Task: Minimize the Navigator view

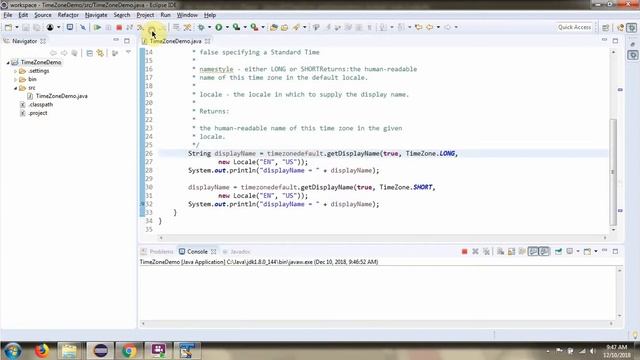Action: click(116, 41)
